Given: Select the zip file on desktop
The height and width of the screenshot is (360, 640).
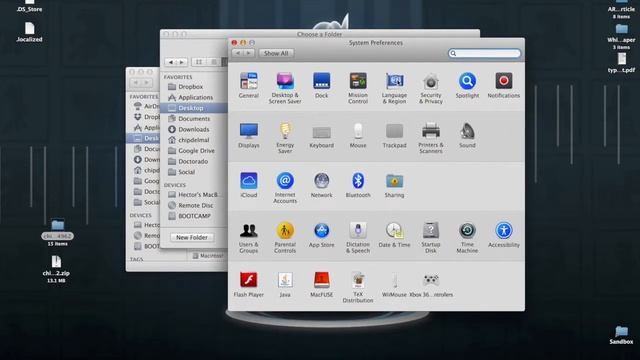Looking at the screenshot, I should [56, 269].
